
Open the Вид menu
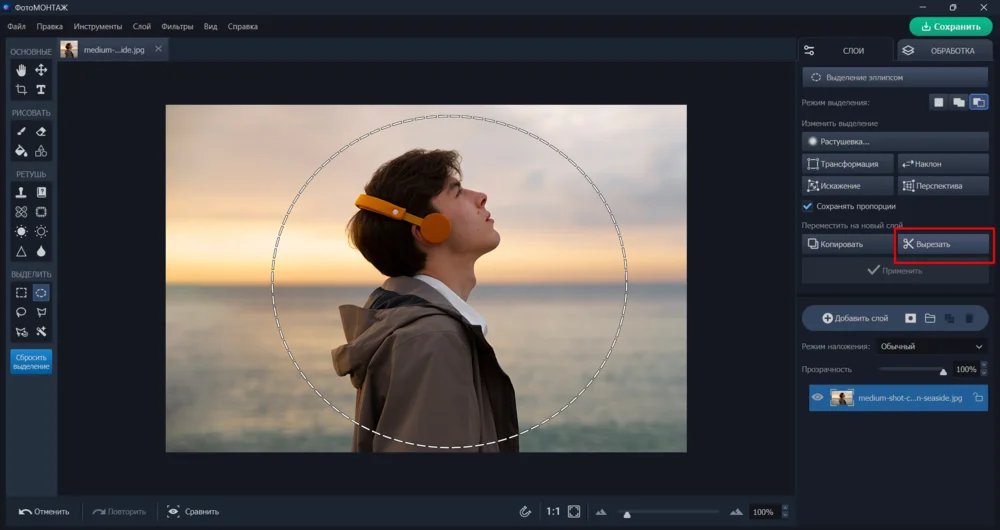point(210,27)
